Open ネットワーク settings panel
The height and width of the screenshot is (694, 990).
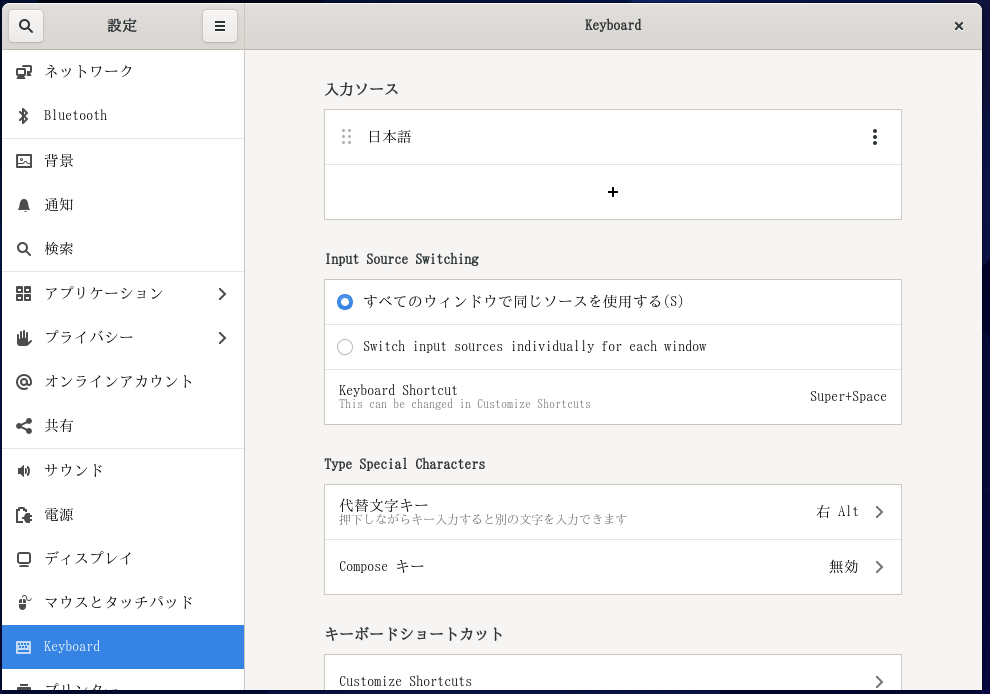tap(123, 71)
